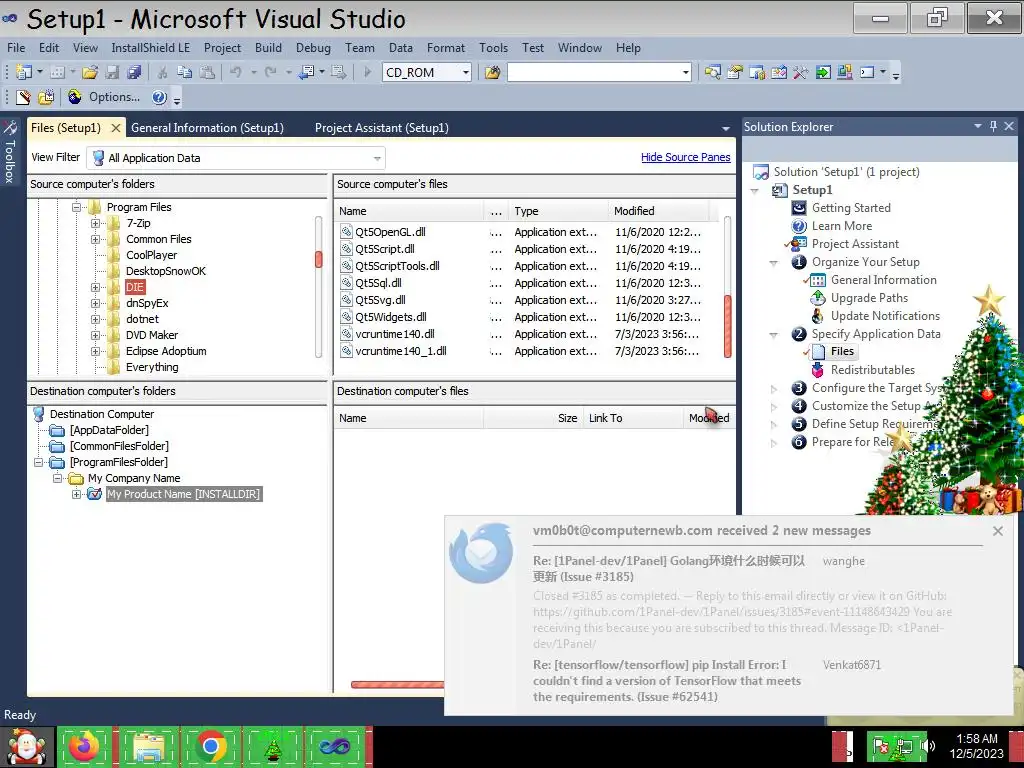Viewport: 1024px width, 768px height.
Task: Open File Explorer from the taskbar
Action: pyautogui.click(x=148, y=746)
